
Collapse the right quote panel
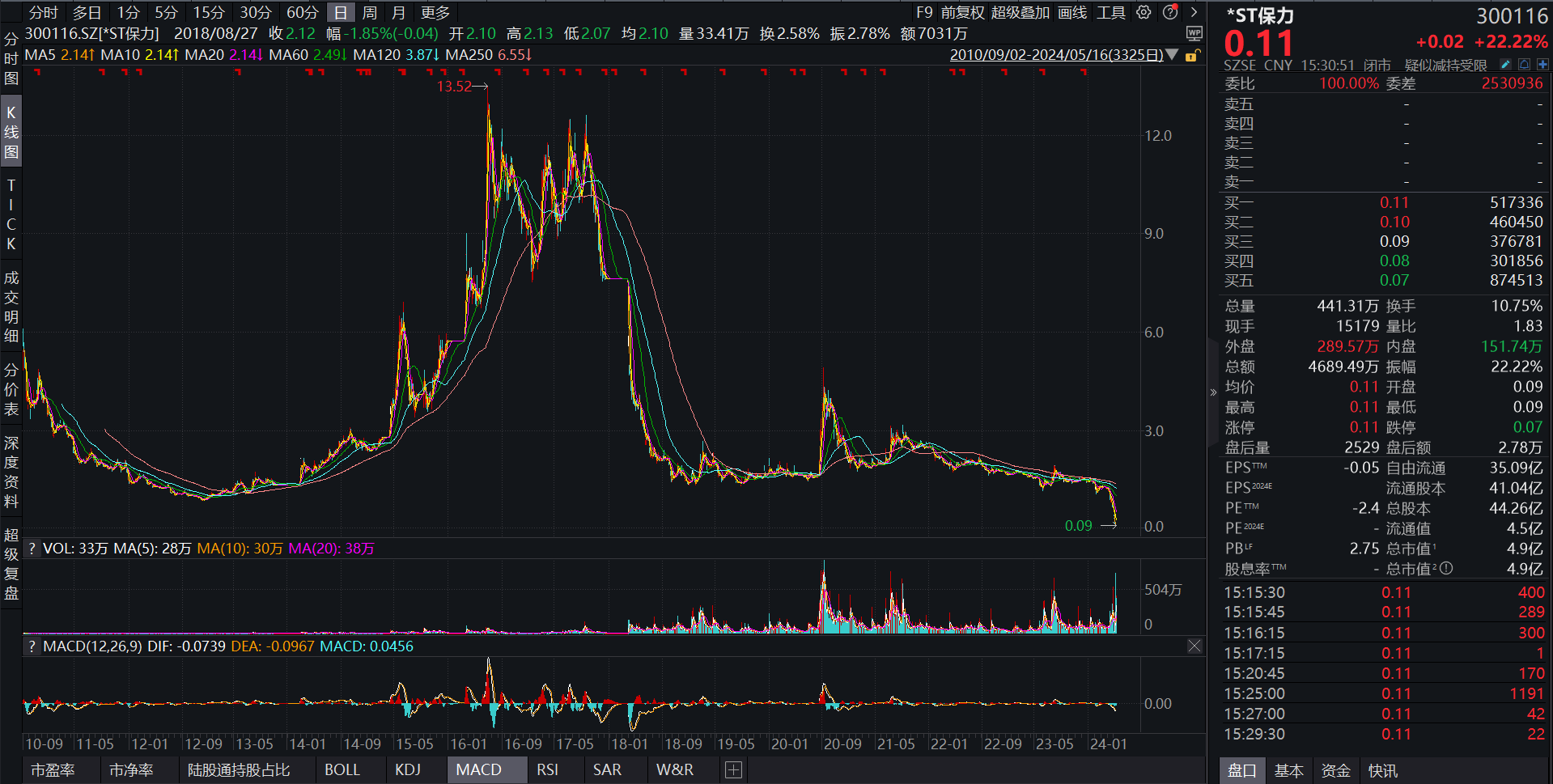1213,392
